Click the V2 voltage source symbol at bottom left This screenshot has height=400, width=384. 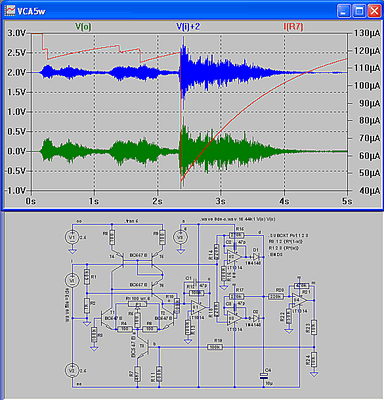tap(71, 370)
